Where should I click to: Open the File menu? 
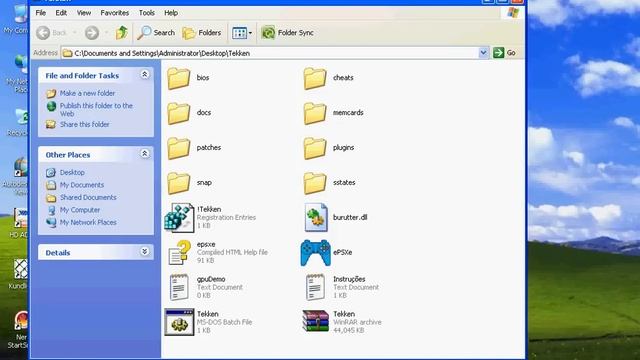pyautogui.click(x=41, y=13)
